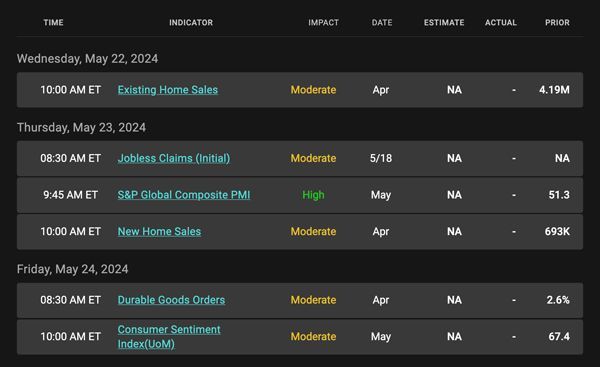Click the DATE column header
This screenshot has width=600, height=367.
coord(382,23)
